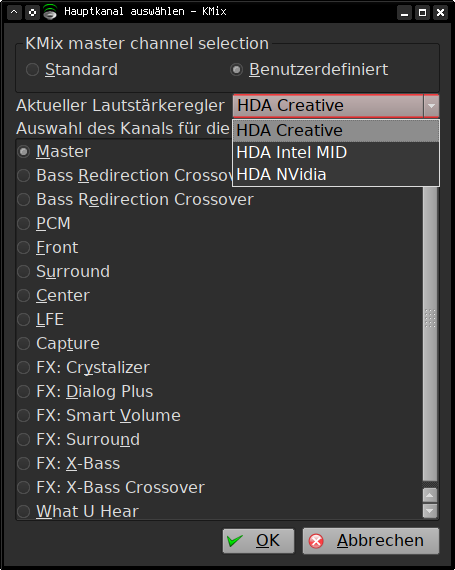Click the red cross icon on Abbrechen
Viewport: 455px width, 570px height.
(316, 541)
